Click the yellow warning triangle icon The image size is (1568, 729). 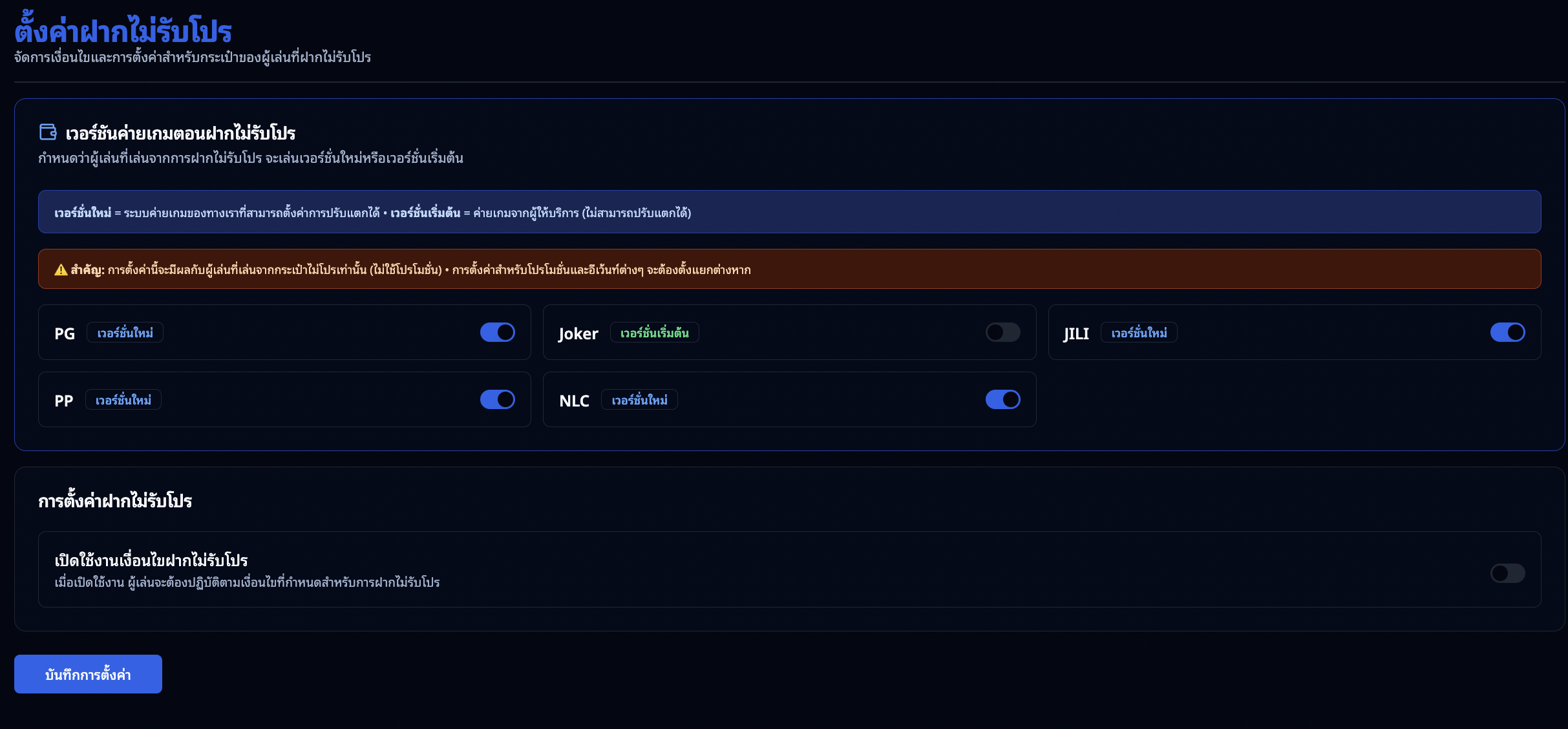coord(61,270)
